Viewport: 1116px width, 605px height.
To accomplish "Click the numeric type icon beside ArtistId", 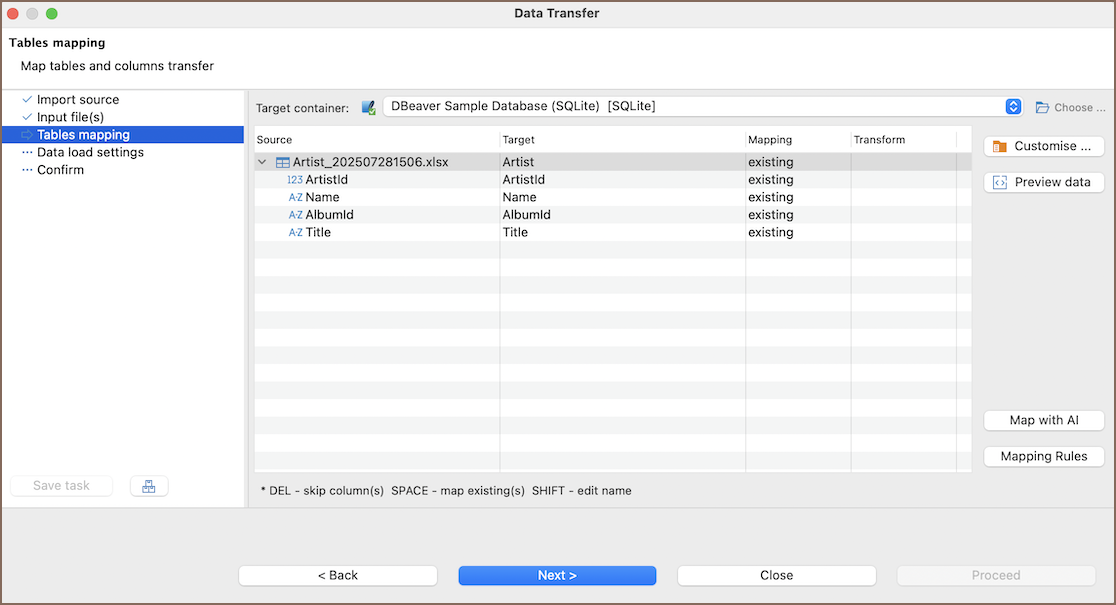I will pyautogui.click(x=295, y=180).
